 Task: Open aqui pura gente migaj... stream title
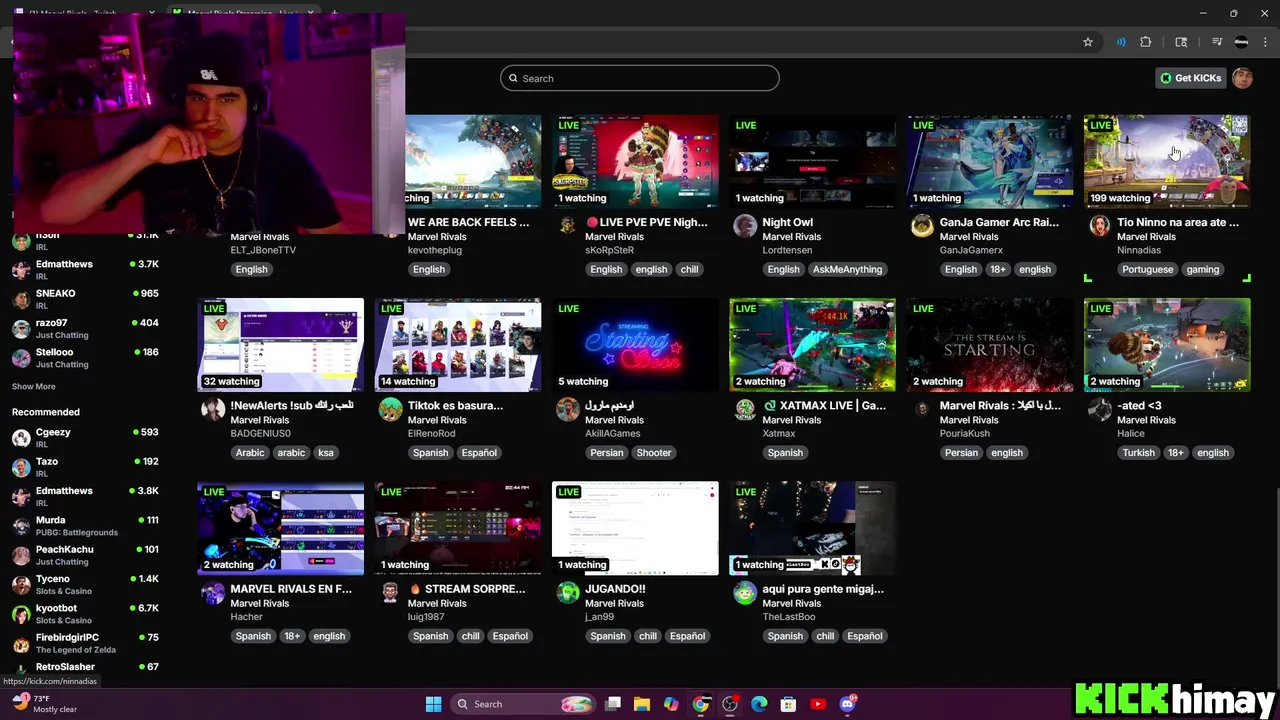(823, 589)
